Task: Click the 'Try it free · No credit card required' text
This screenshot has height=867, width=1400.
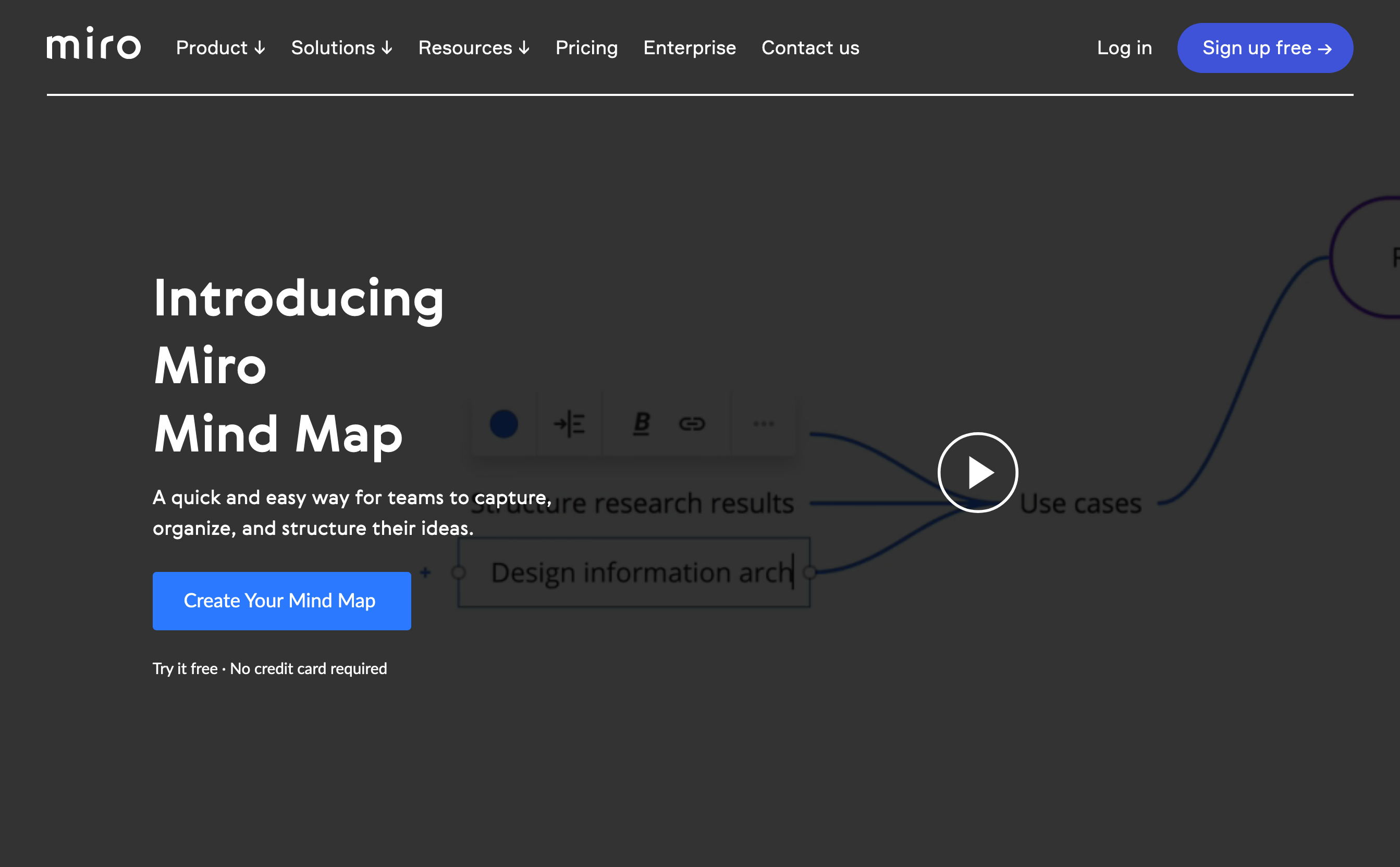Action: (269, 668)
